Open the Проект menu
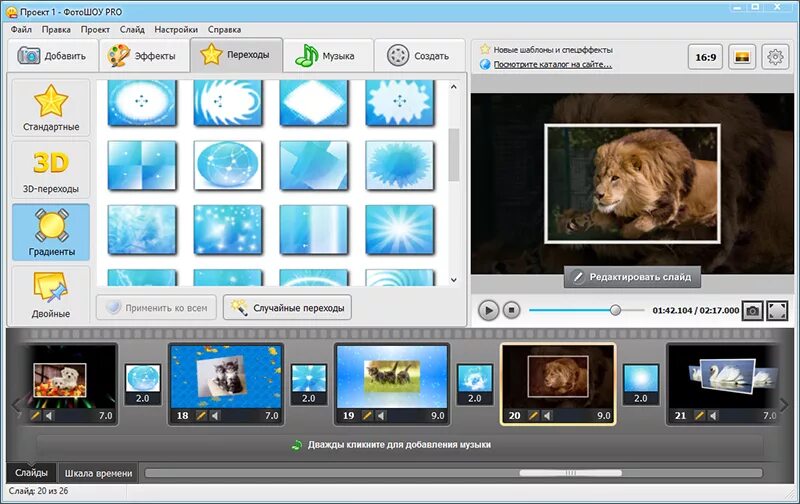The image size is (800, 504). 95,30
